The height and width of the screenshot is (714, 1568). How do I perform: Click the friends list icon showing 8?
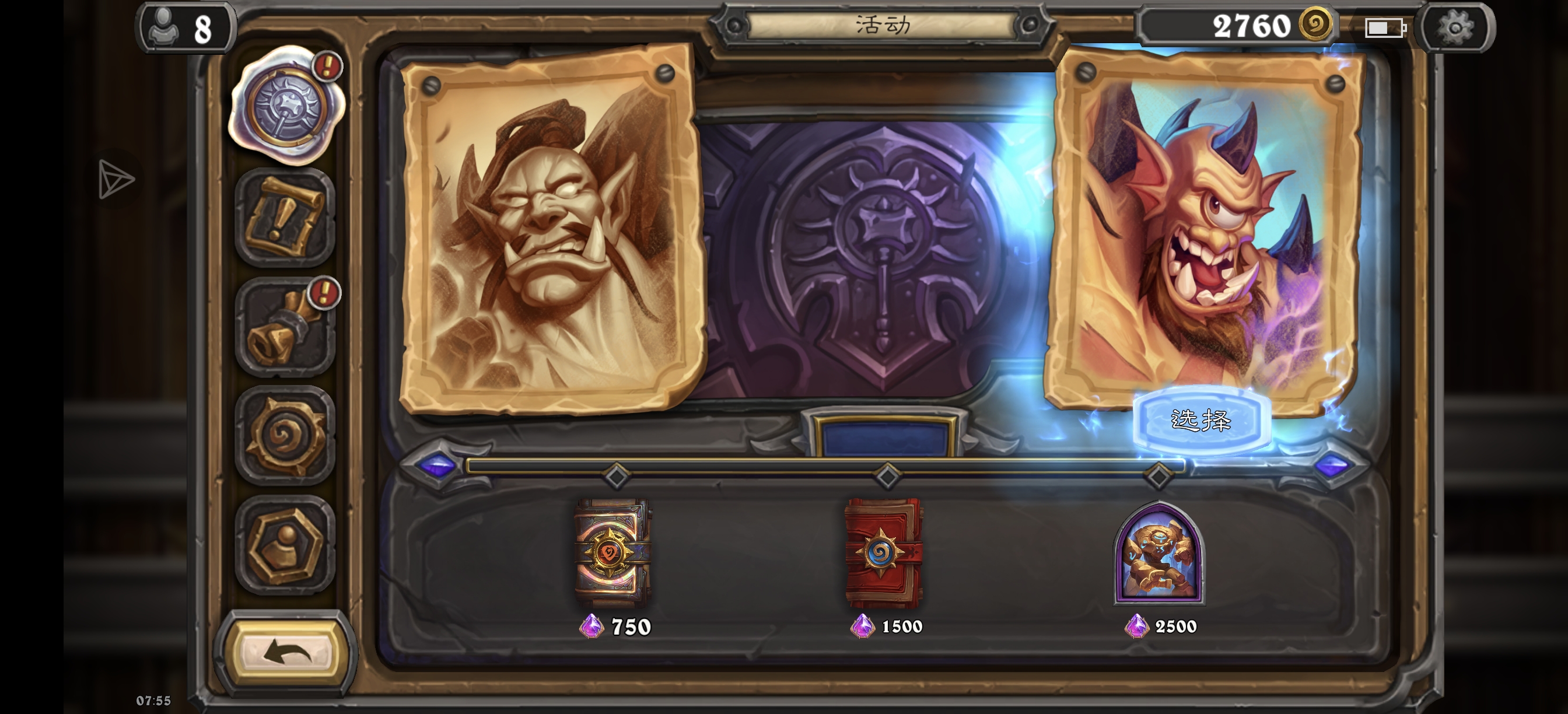(x=185, y=27)
